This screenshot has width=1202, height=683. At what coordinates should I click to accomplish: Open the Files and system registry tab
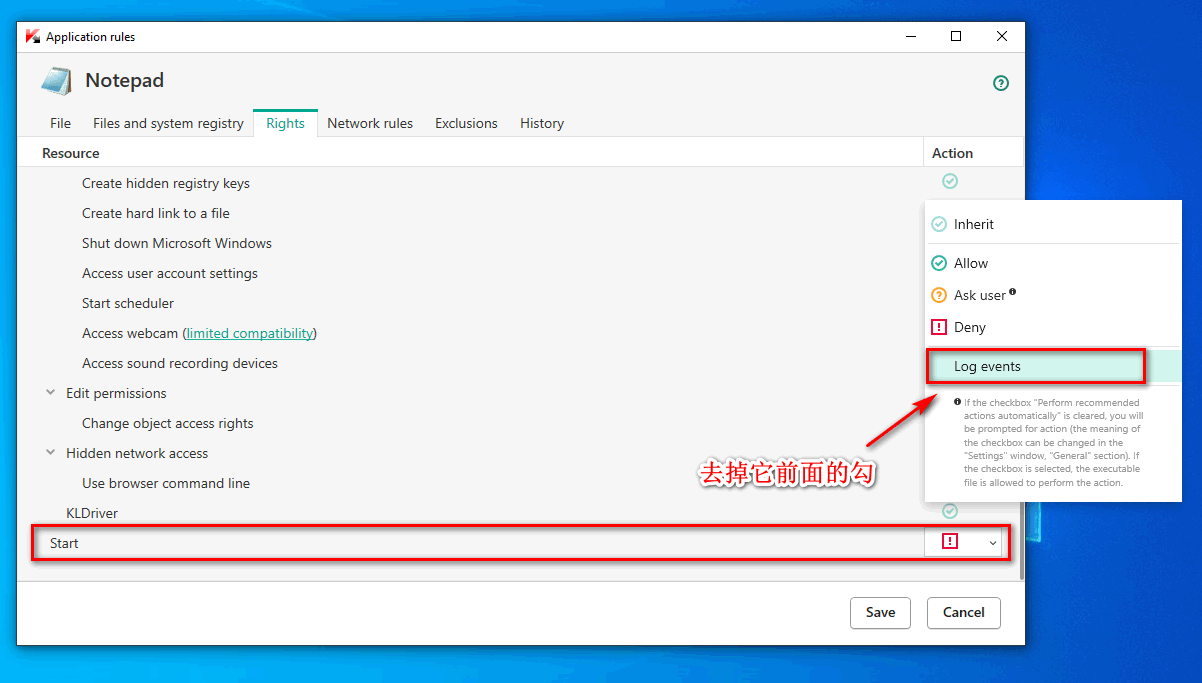point(168,123)
